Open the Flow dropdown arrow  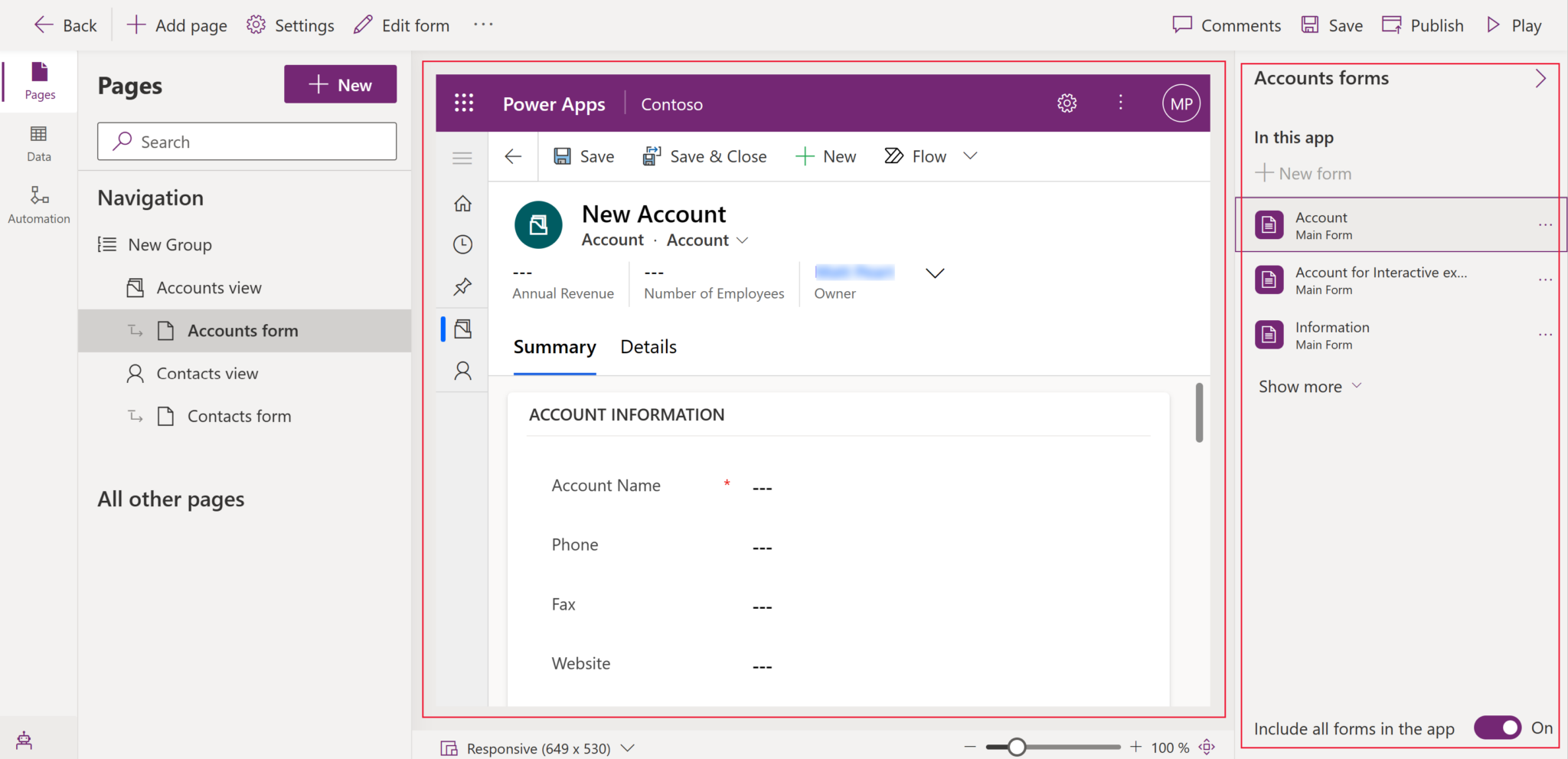click(x=970, y=156)
